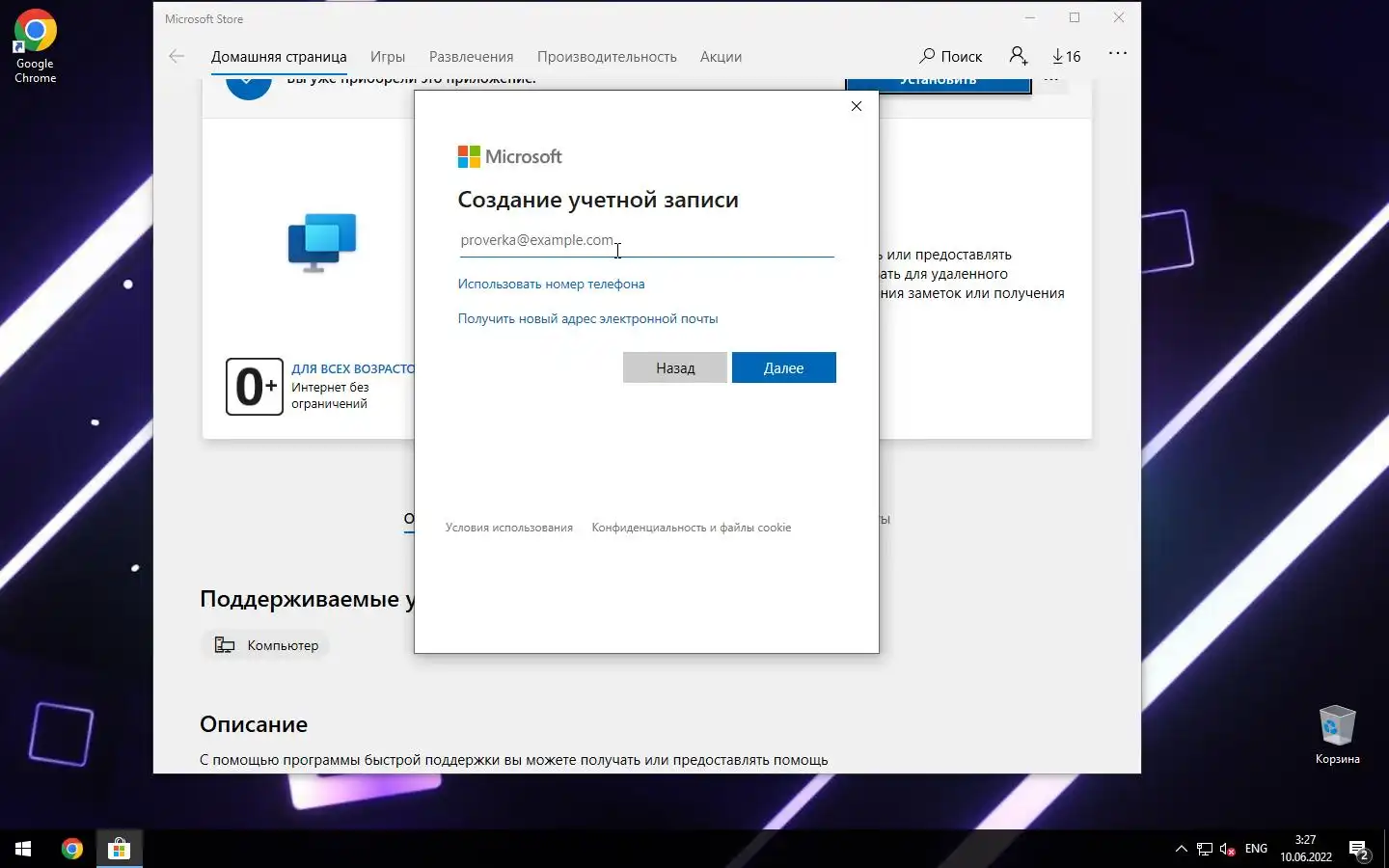Switch to the Игры tab
The width and height of the screenshot is (1389, 868).
coord(388,57)
